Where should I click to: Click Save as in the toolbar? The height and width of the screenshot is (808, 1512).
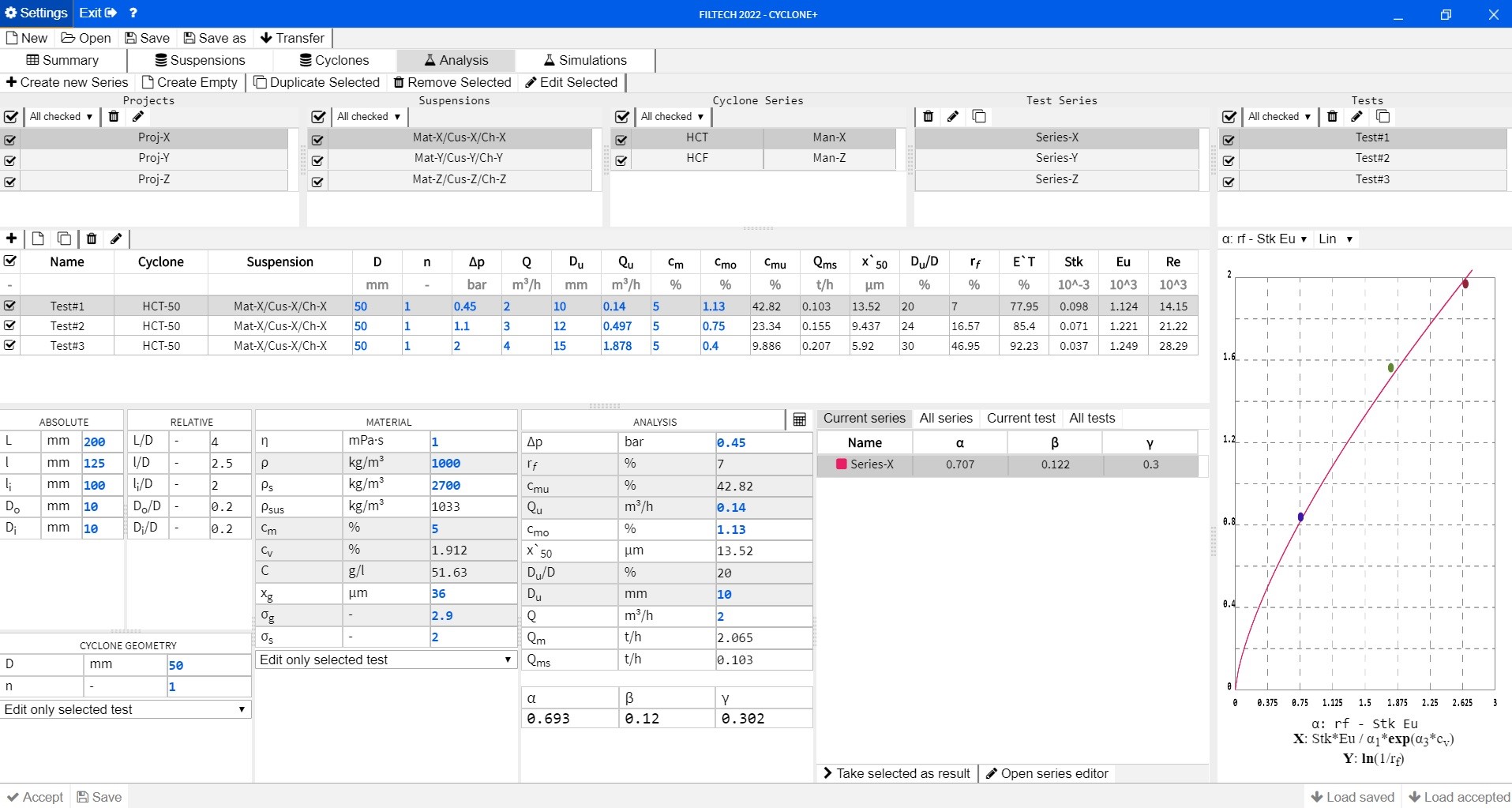tap(215, 38)
